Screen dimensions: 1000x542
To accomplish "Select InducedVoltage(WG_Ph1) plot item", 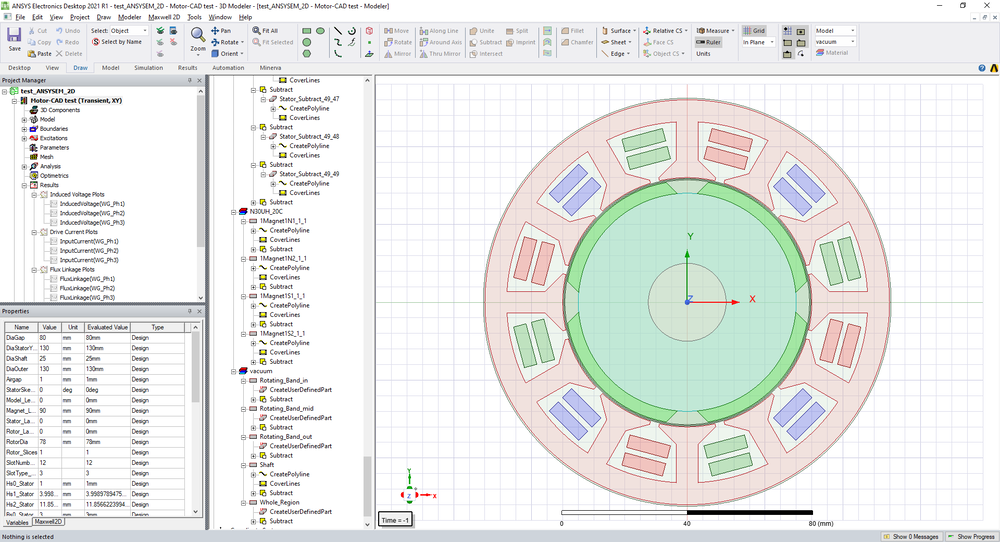I will pyautogui.click(x=92, y=204).
